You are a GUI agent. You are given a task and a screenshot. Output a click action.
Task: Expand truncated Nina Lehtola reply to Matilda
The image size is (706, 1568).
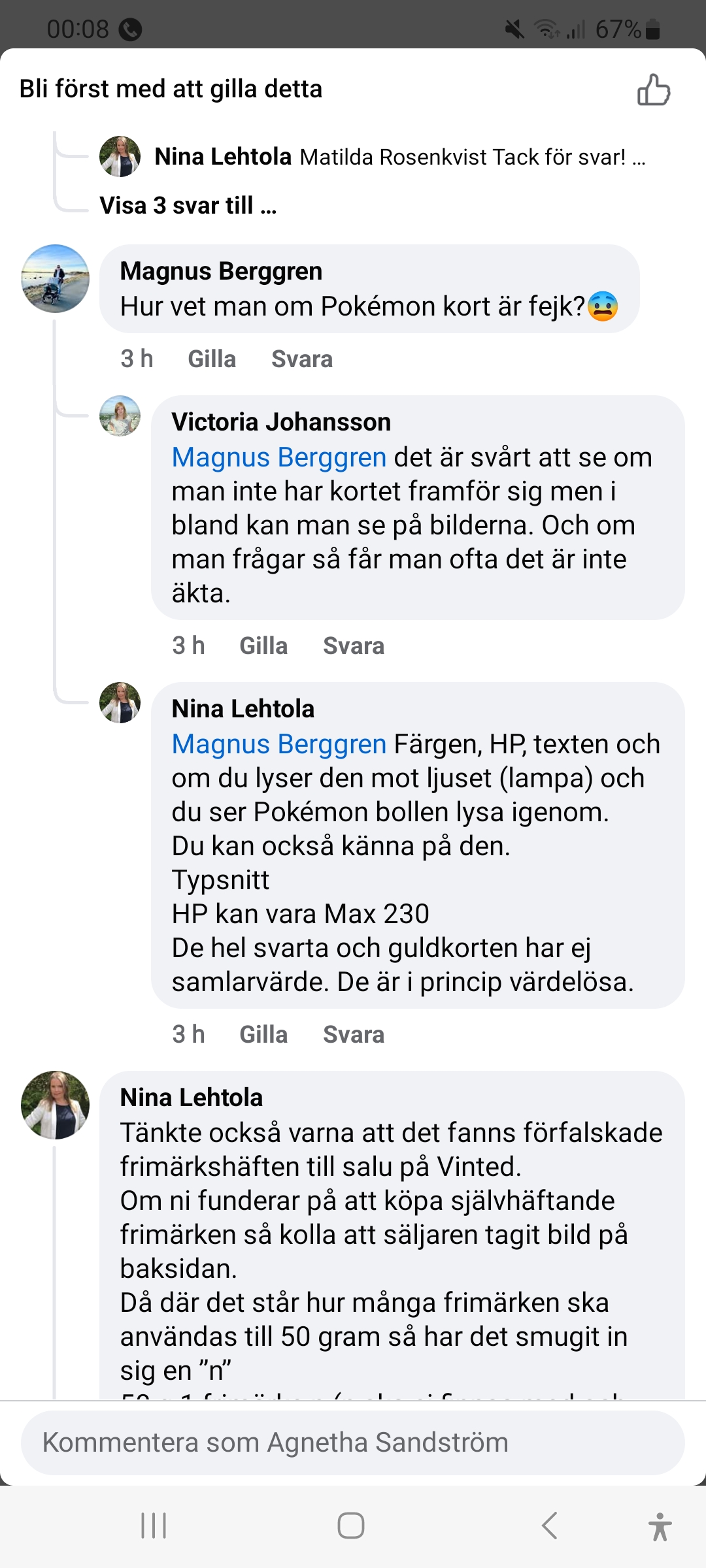pos(638,158)
